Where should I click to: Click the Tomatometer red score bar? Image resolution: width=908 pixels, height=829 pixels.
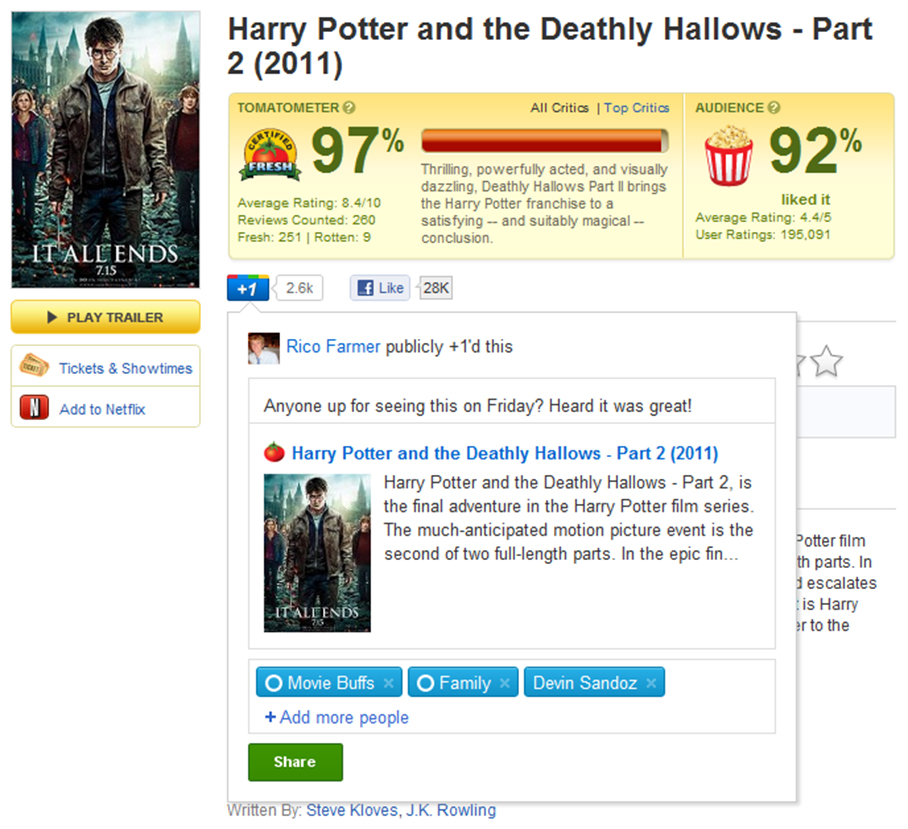pos(544,140)
